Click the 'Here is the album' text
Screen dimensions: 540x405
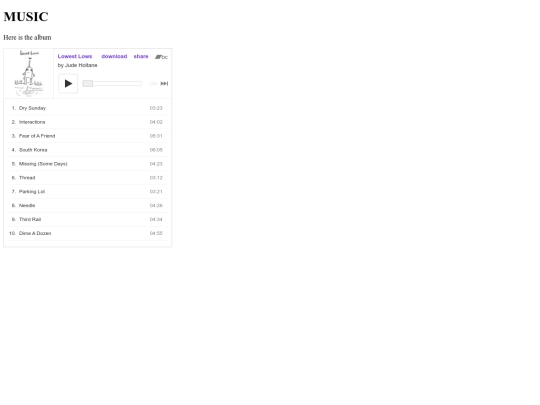(27, 37)
